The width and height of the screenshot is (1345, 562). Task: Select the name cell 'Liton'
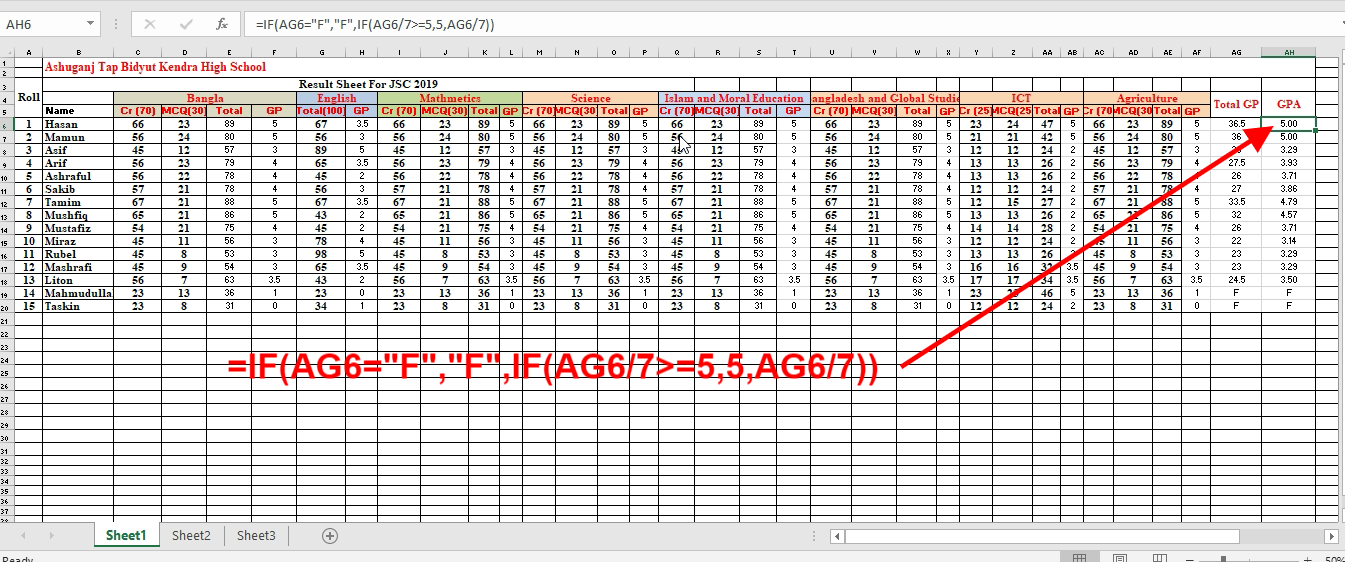click(x=78, y=280)
